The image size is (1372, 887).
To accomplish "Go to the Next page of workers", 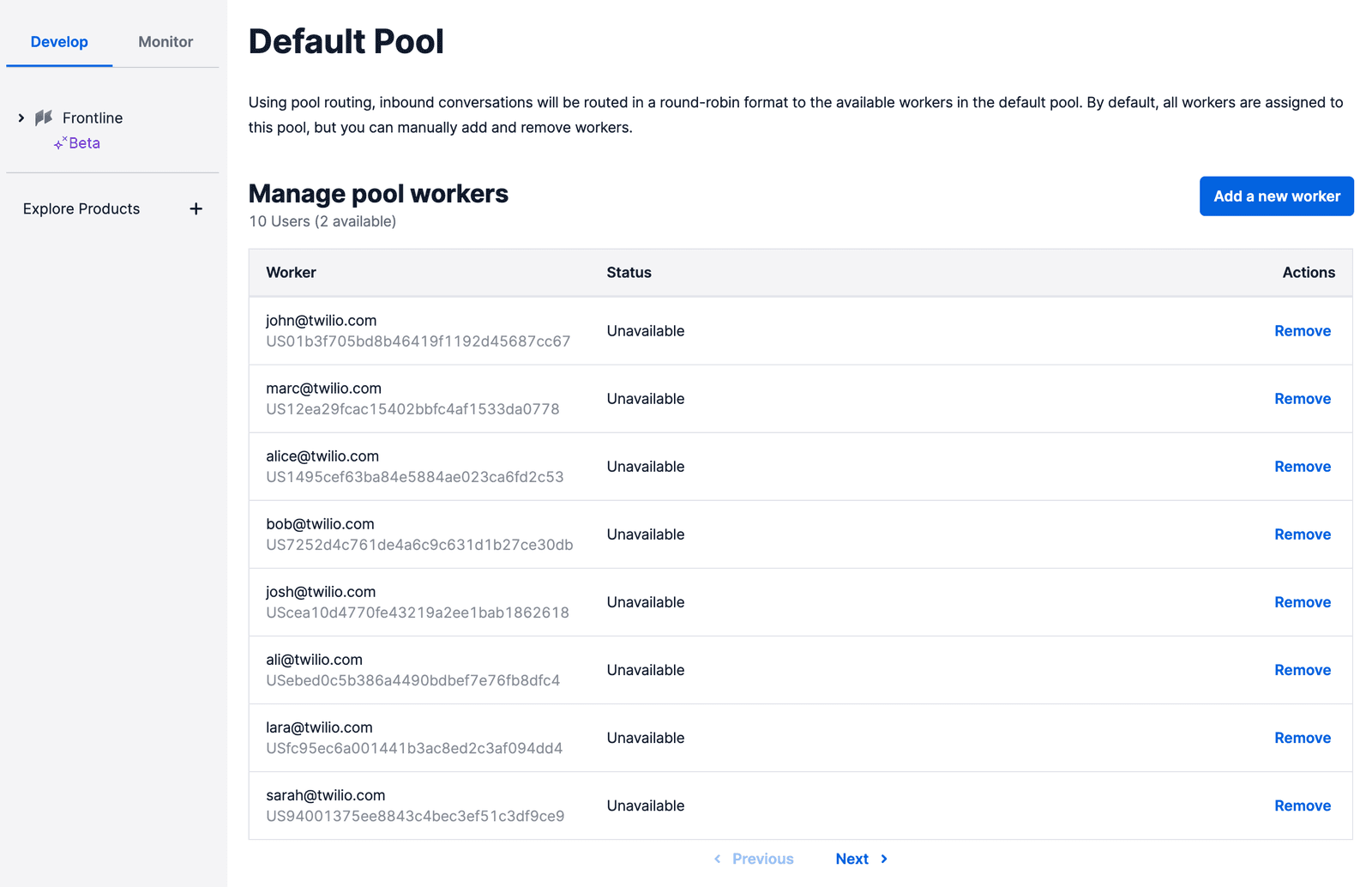I will click(x=851, y=858).
